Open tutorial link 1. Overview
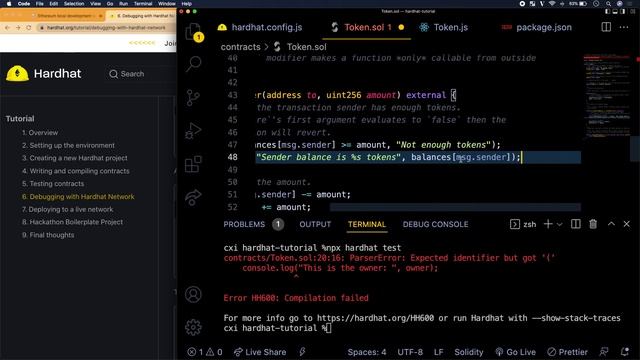The height and width of the screenshot is (360, 640). pos(40,133)
